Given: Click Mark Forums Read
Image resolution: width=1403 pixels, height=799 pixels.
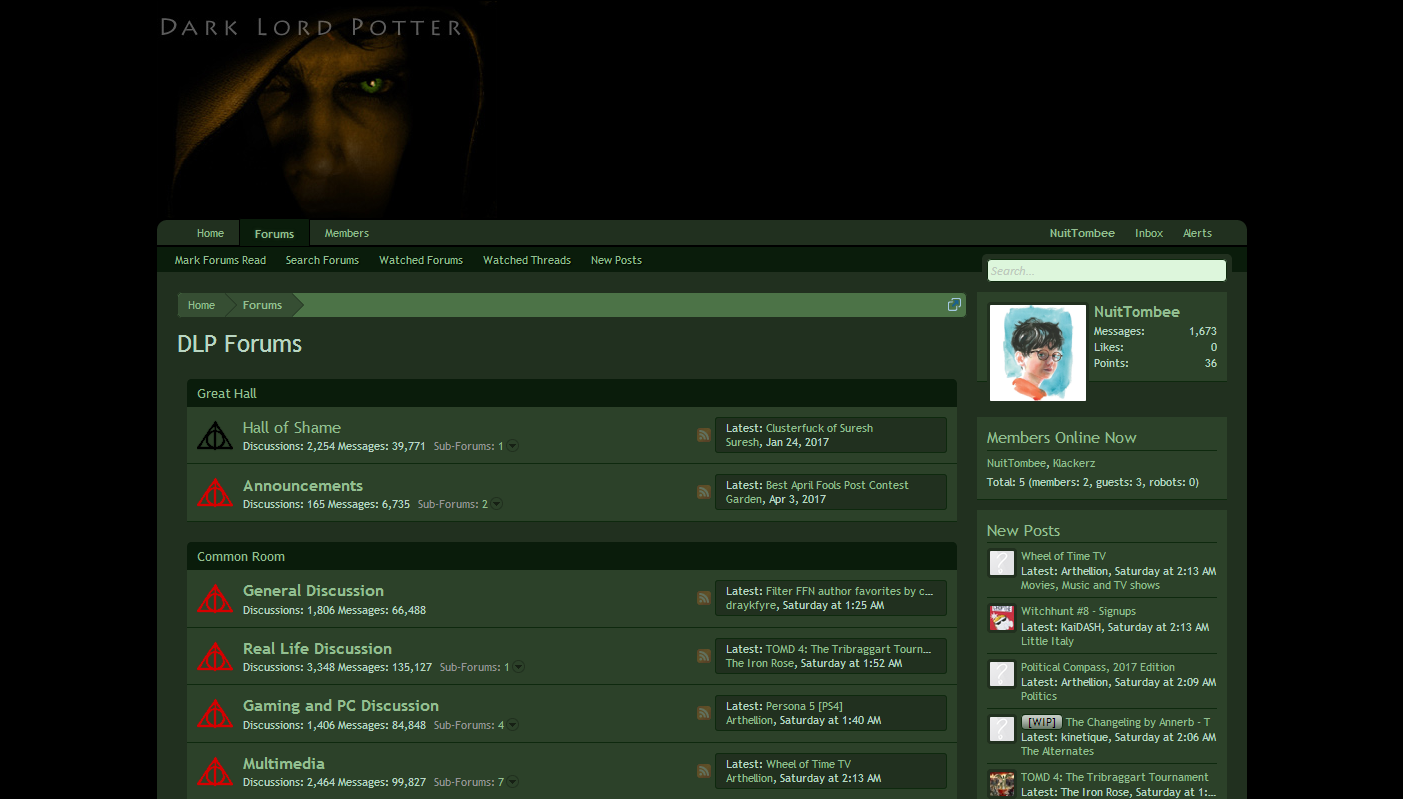Looking at the screenshot, I should point(220,260).
